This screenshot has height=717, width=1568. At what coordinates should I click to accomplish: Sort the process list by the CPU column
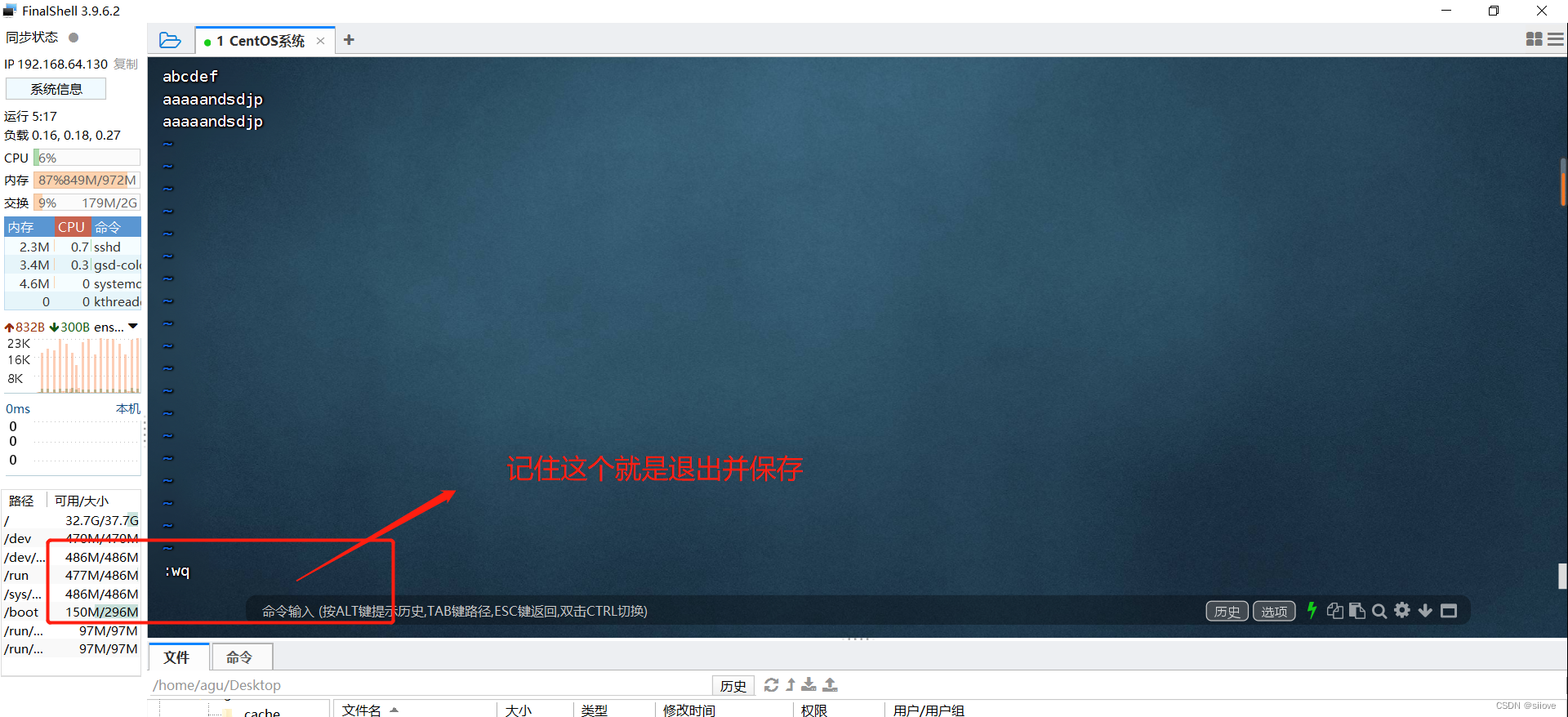(72, 227)
